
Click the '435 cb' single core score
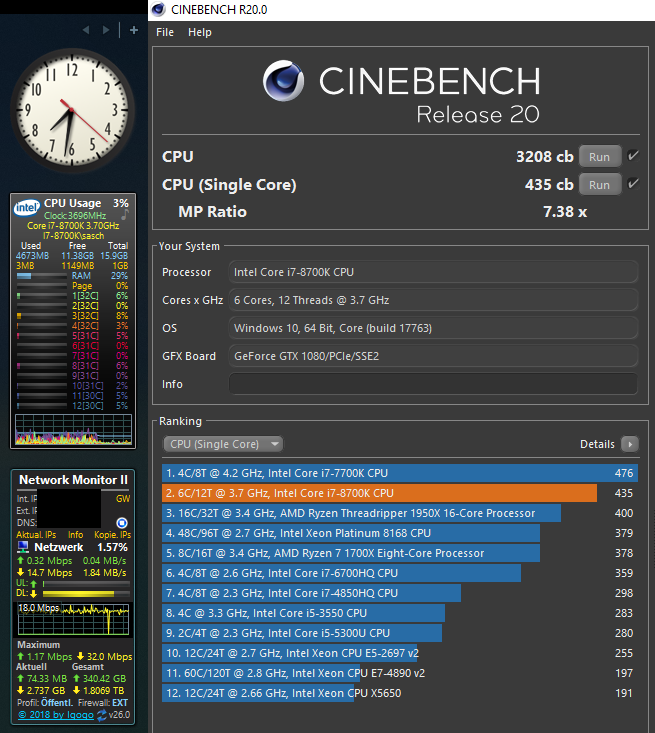[x=549, y=185]
